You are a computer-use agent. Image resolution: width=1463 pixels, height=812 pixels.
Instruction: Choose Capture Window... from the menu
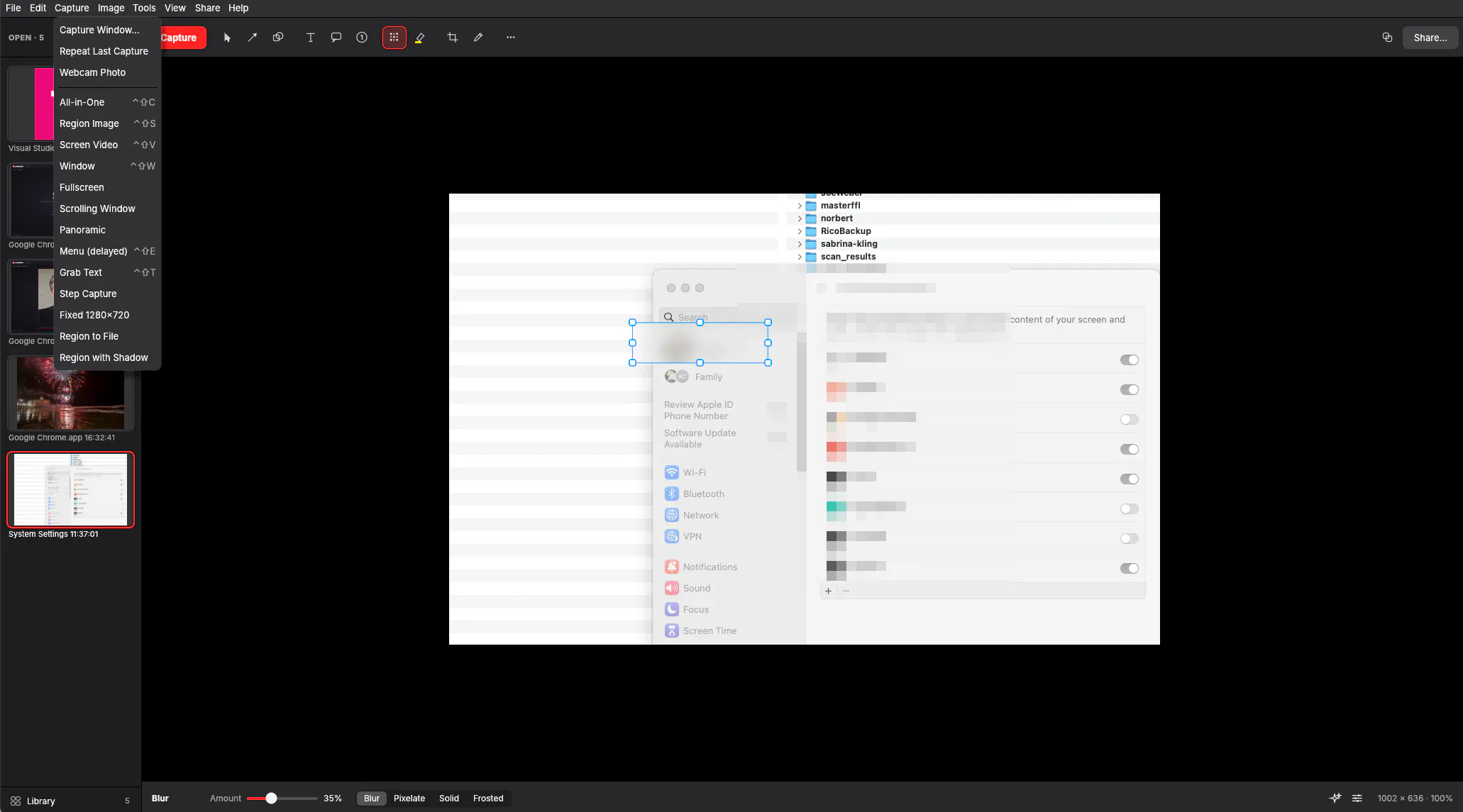pos(108,30)
